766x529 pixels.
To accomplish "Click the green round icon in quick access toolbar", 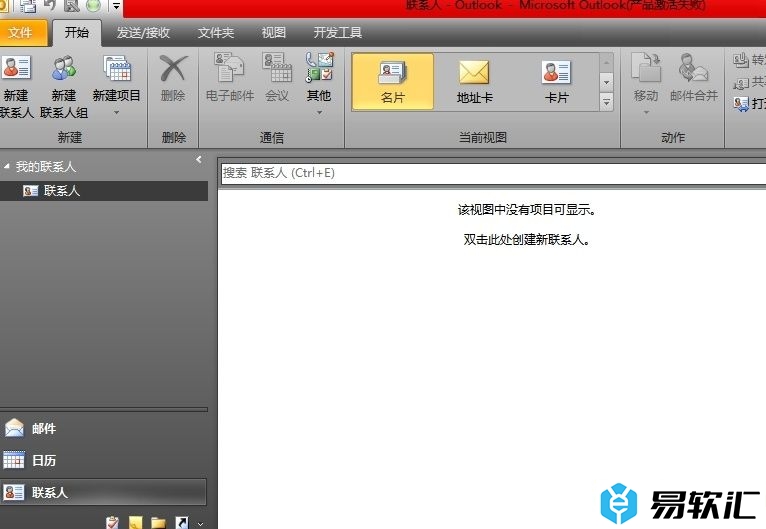I will pos(93,5).
